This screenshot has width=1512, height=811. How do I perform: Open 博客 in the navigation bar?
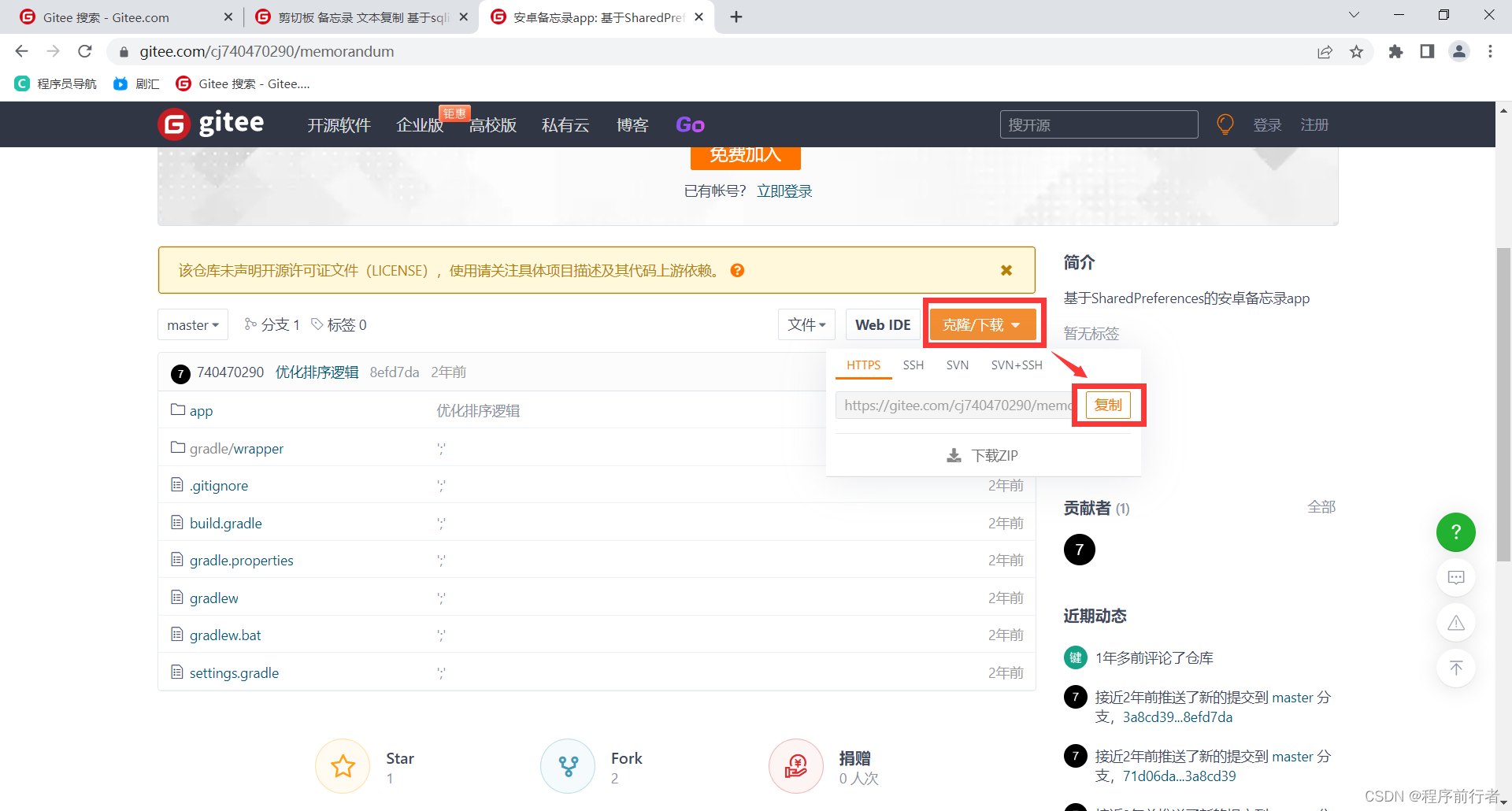tap(632, 125)
